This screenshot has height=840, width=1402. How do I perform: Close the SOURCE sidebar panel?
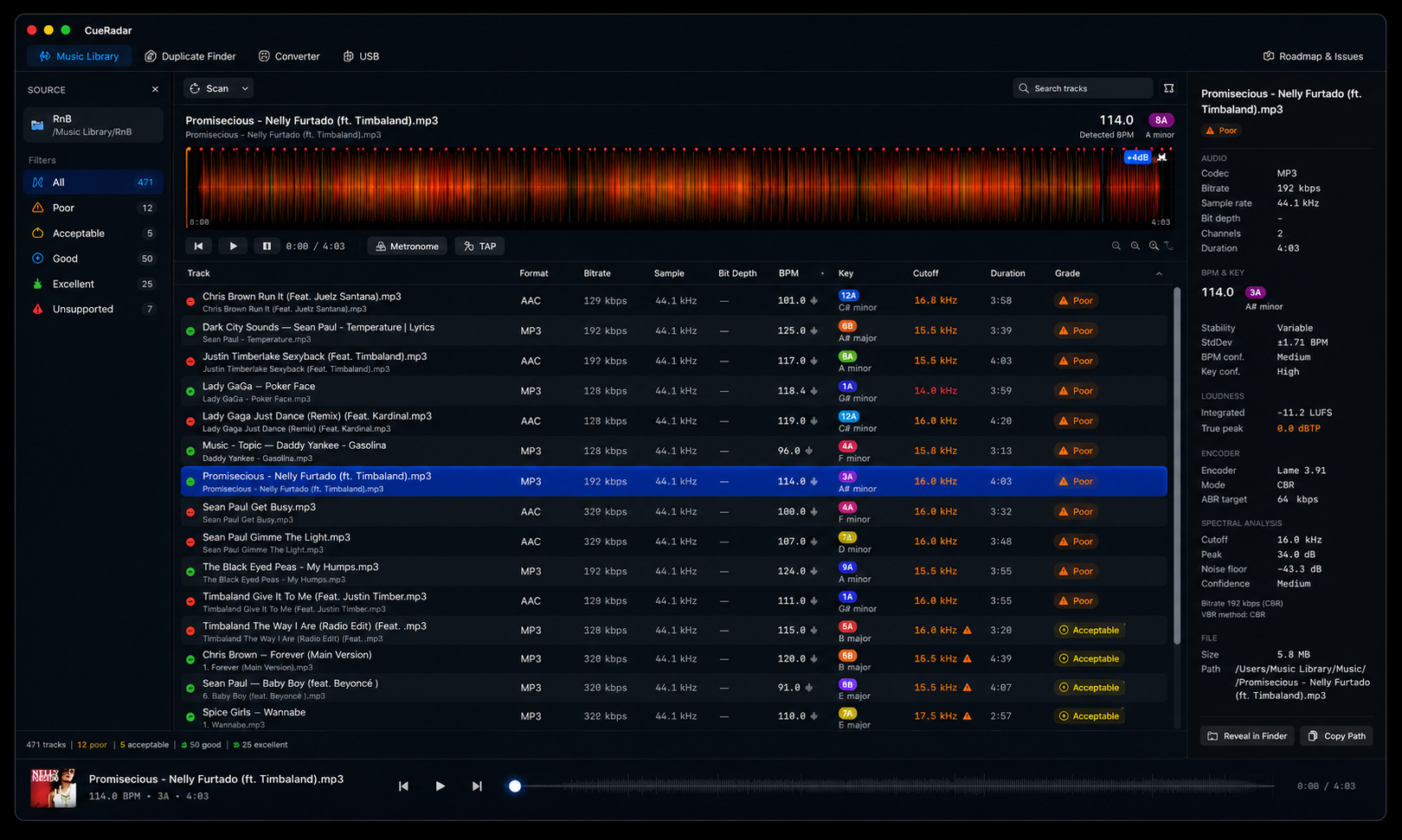[155, 89]
